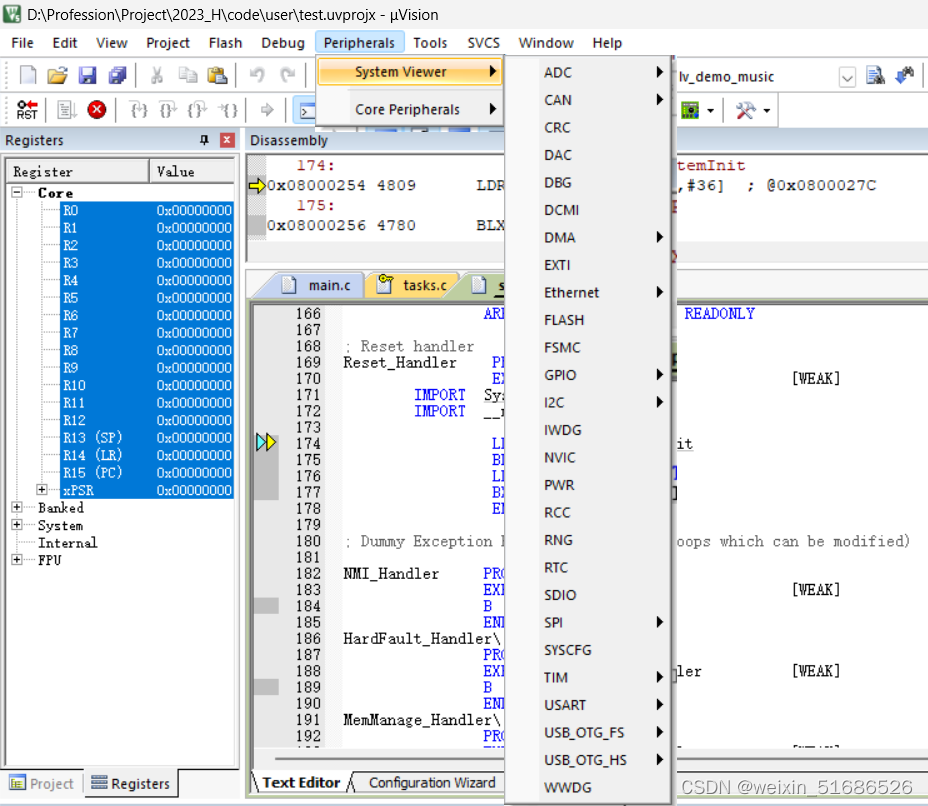
Task: Select the Text Editor tab
Action: [301, 782]
